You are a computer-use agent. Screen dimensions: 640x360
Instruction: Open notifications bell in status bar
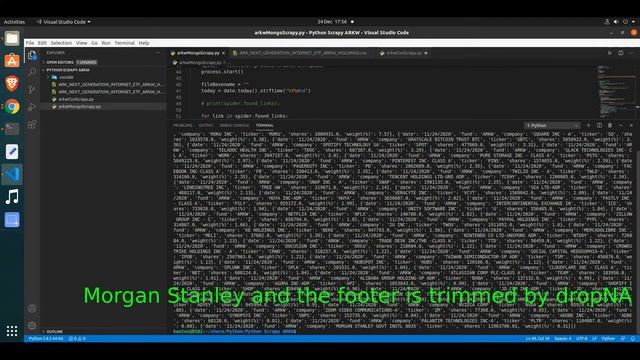point(633,339)
